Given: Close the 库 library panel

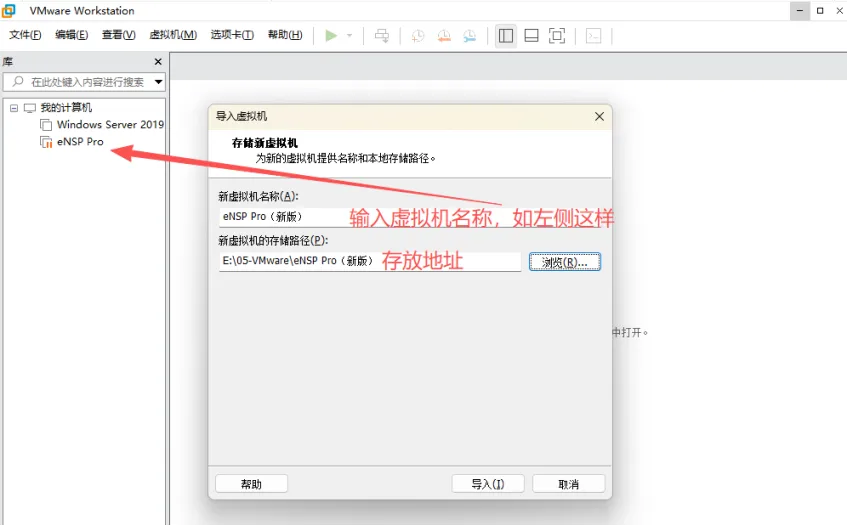Looking at the screenshot, I should (x=158, y=62).
